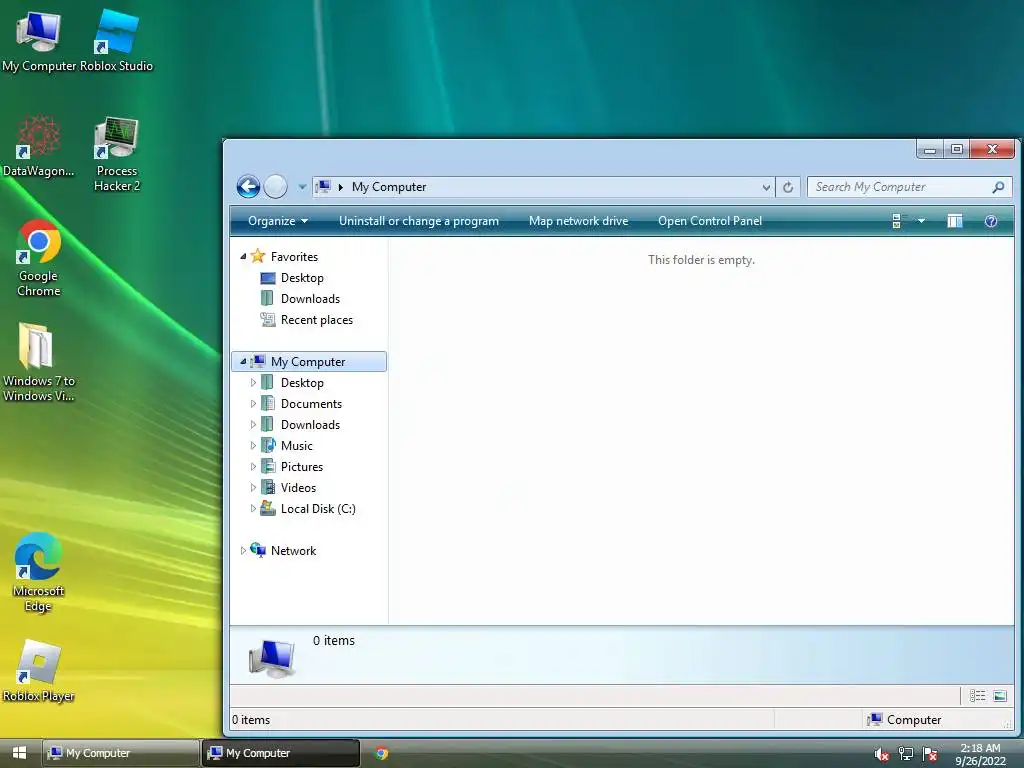Viewport: 1024px width, 768px height.
Task: Open Action Center flag tray icon
Action: 931,754
